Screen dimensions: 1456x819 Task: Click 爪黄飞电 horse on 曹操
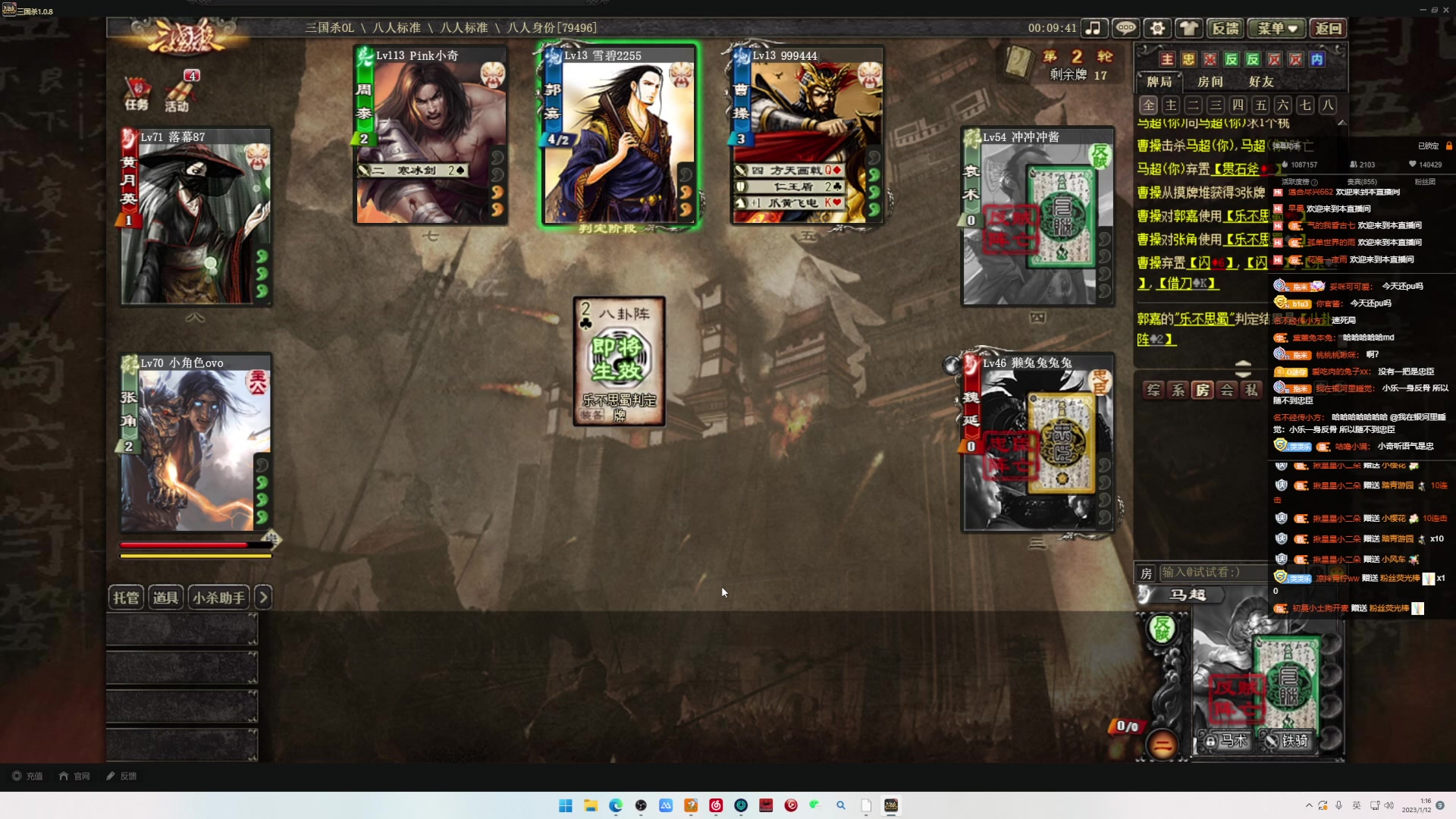789,202
